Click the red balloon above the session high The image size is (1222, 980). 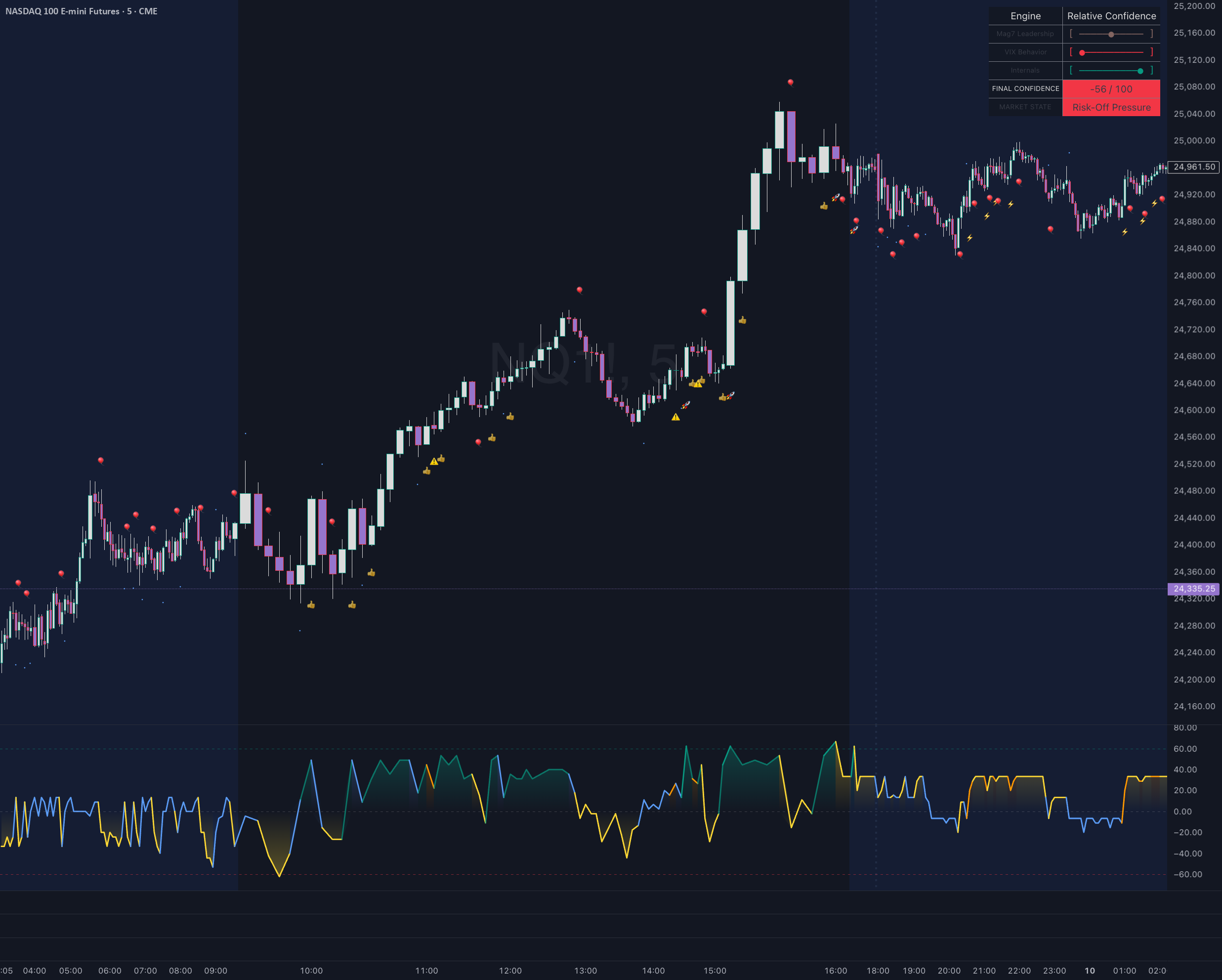click(x=790, y=82)
